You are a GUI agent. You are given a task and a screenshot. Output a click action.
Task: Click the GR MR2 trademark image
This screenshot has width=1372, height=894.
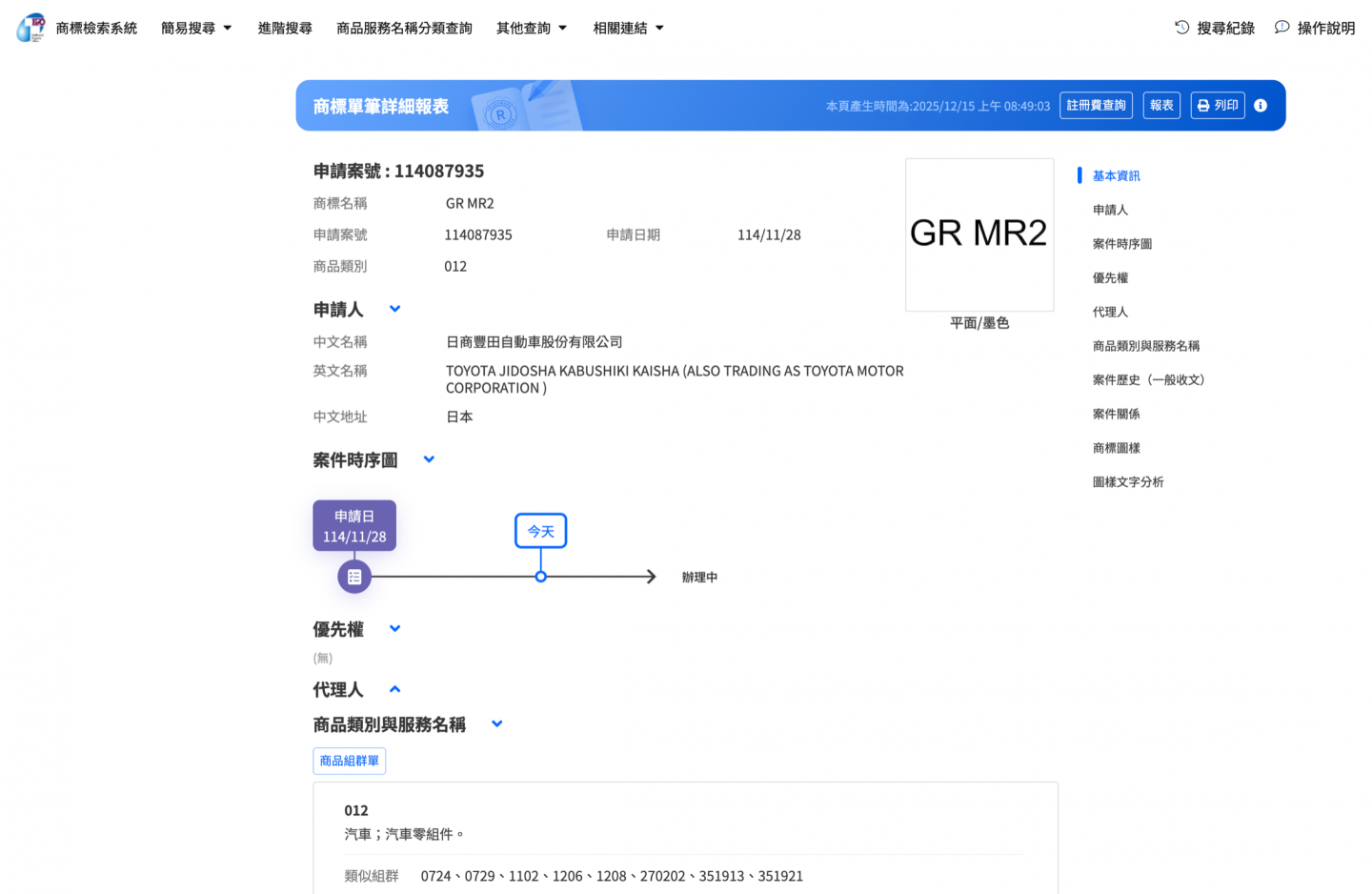coord(979,234)
